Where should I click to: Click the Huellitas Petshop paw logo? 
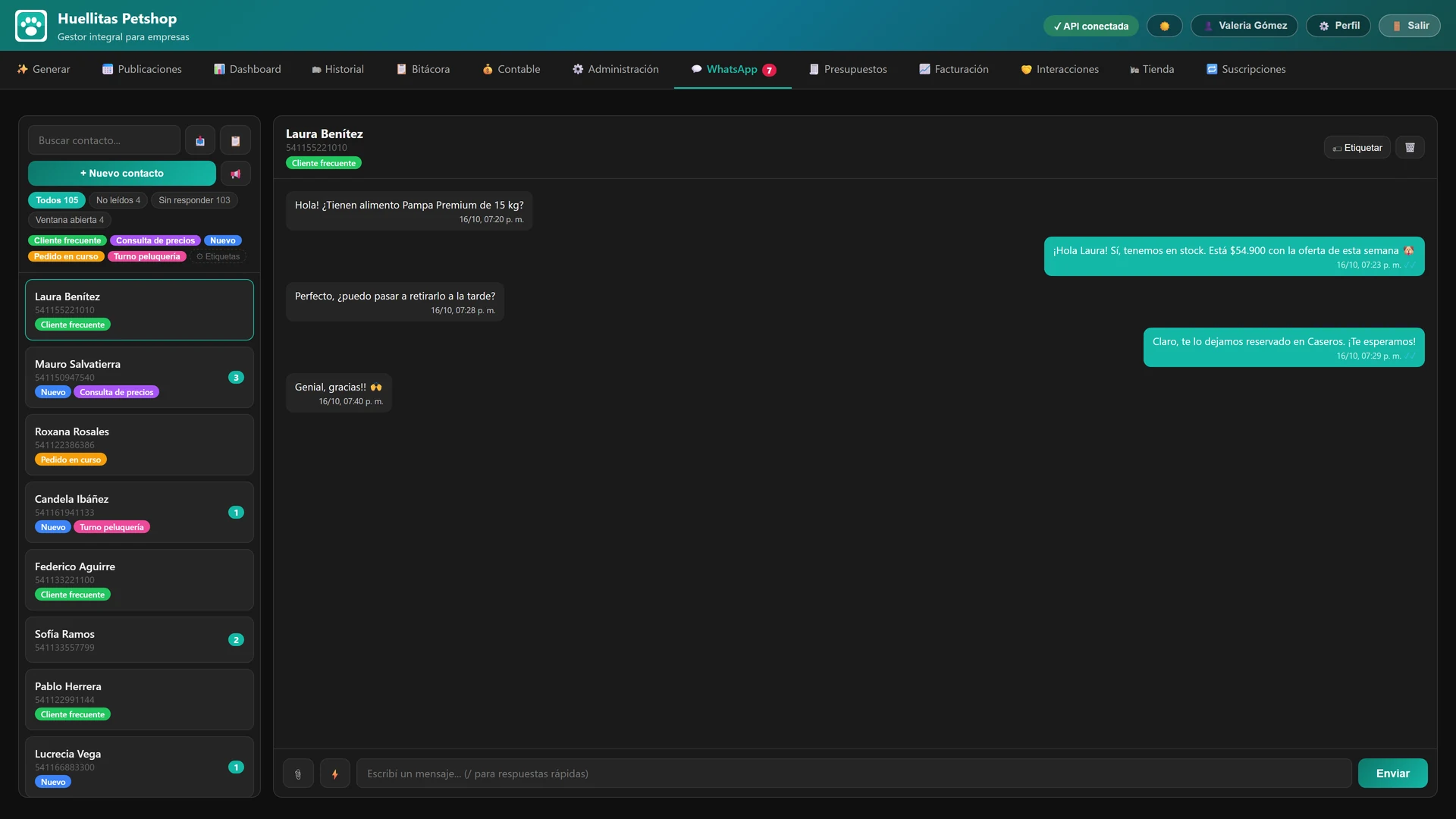[31, 26]
